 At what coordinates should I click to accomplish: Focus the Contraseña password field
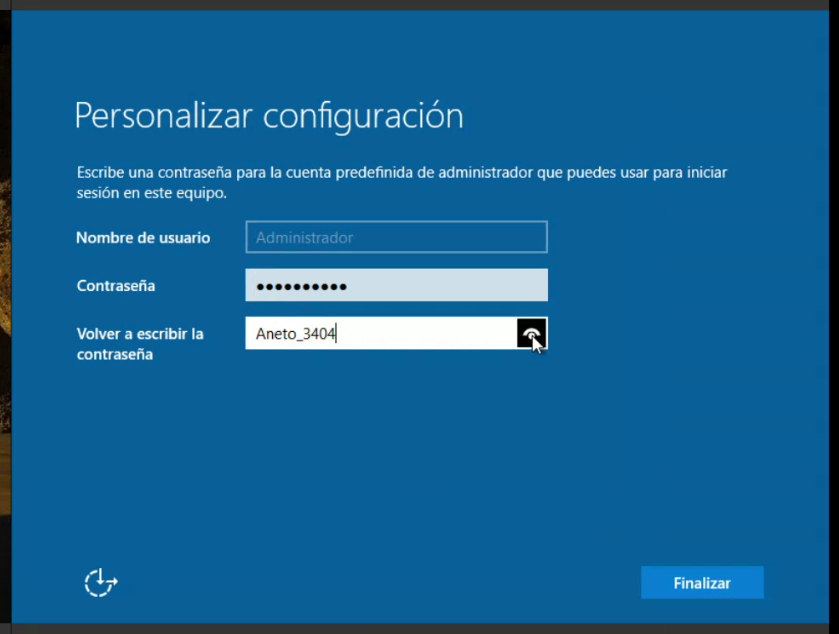pos(396,286)
